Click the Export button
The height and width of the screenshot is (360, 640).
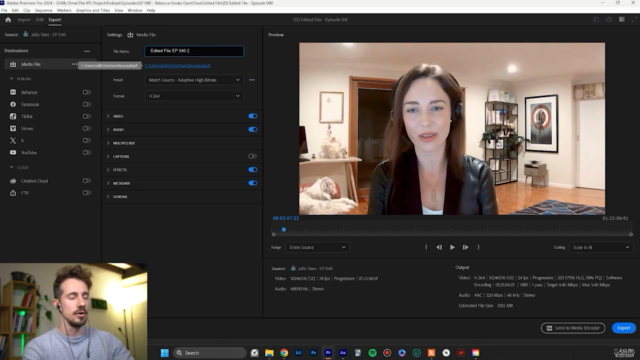624,328
